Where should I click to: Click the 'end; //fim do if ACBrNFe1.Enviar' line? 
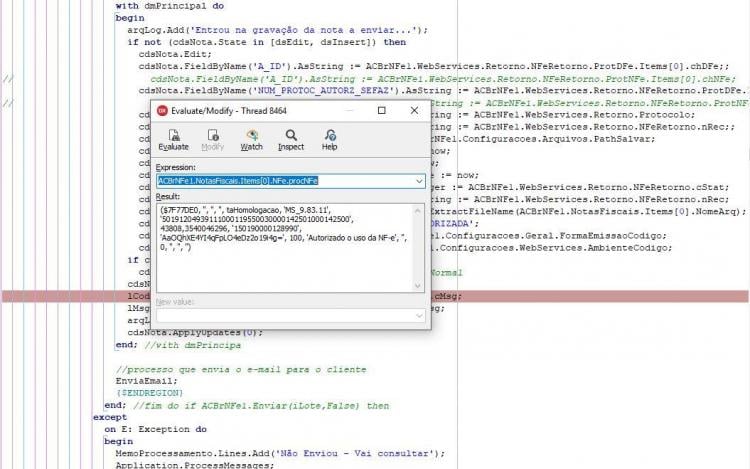[x=247, y=405]
